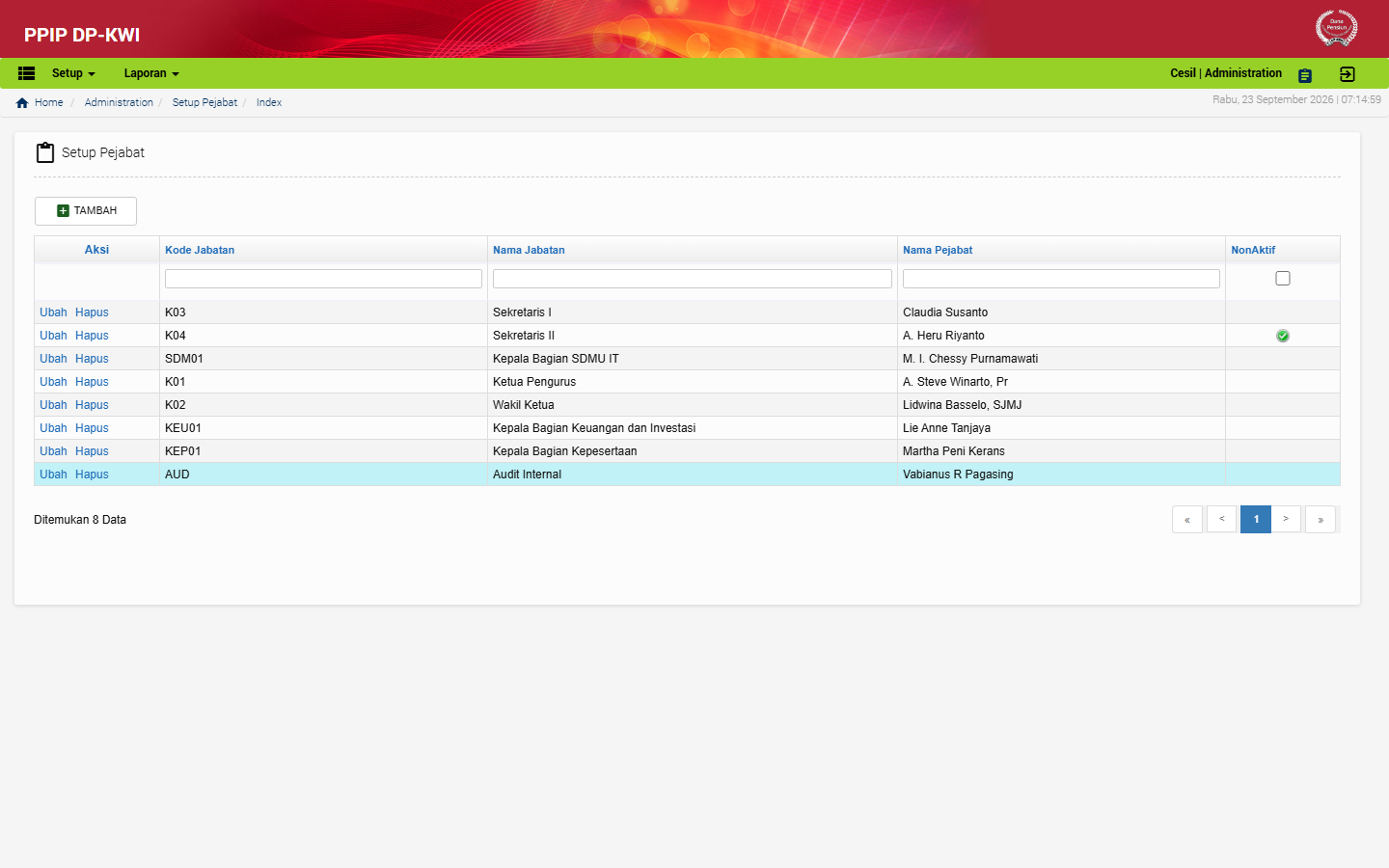This screenshot has width=1389, height=868.
Task: Click Ubah for the AUD row
Action: (53, 475)
